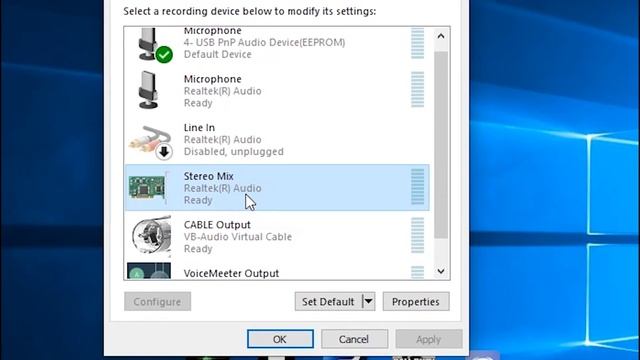Click the "Microphone" name above Realtek(R) Audio
The width and height of the screenshot is (640, 360).
pyautogui.click(x=213, y=79)
